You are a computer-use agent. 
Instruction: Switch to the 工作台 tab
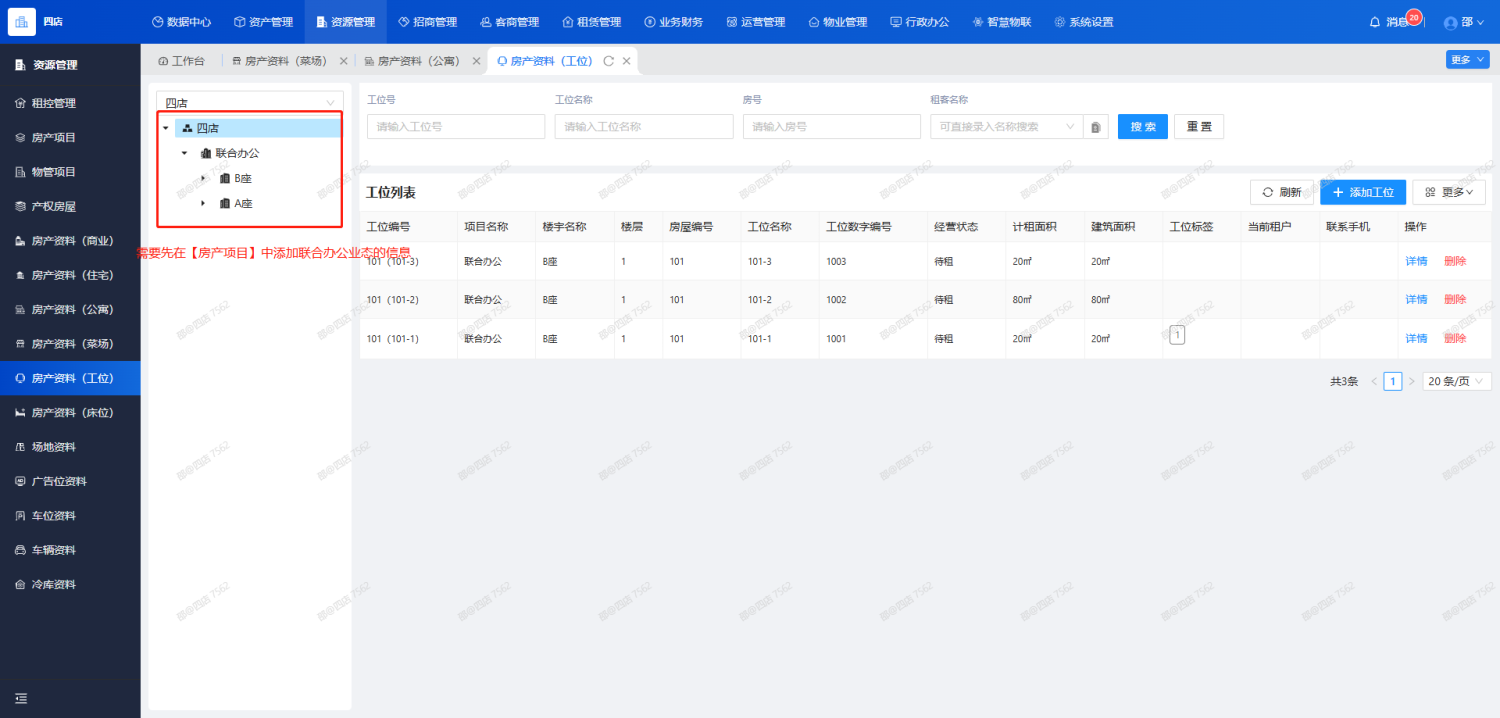(x=181, y=61)
